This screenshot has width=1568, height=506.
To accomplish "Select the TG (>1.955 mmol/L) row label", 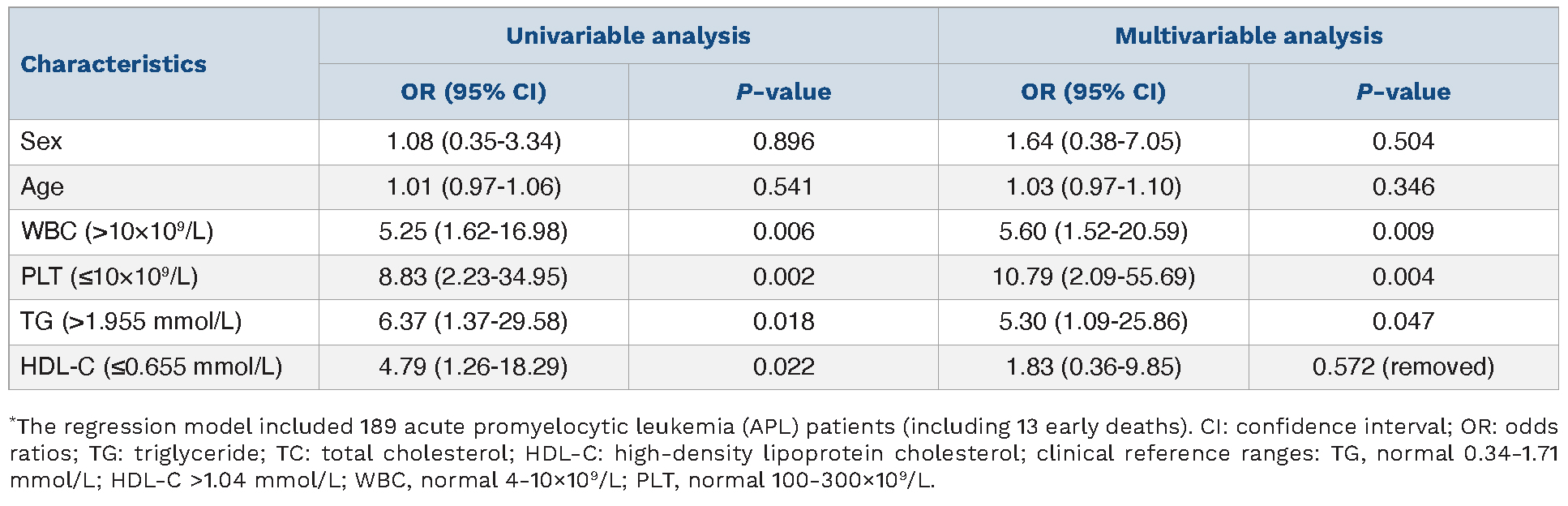I will (x=131, y=322).
